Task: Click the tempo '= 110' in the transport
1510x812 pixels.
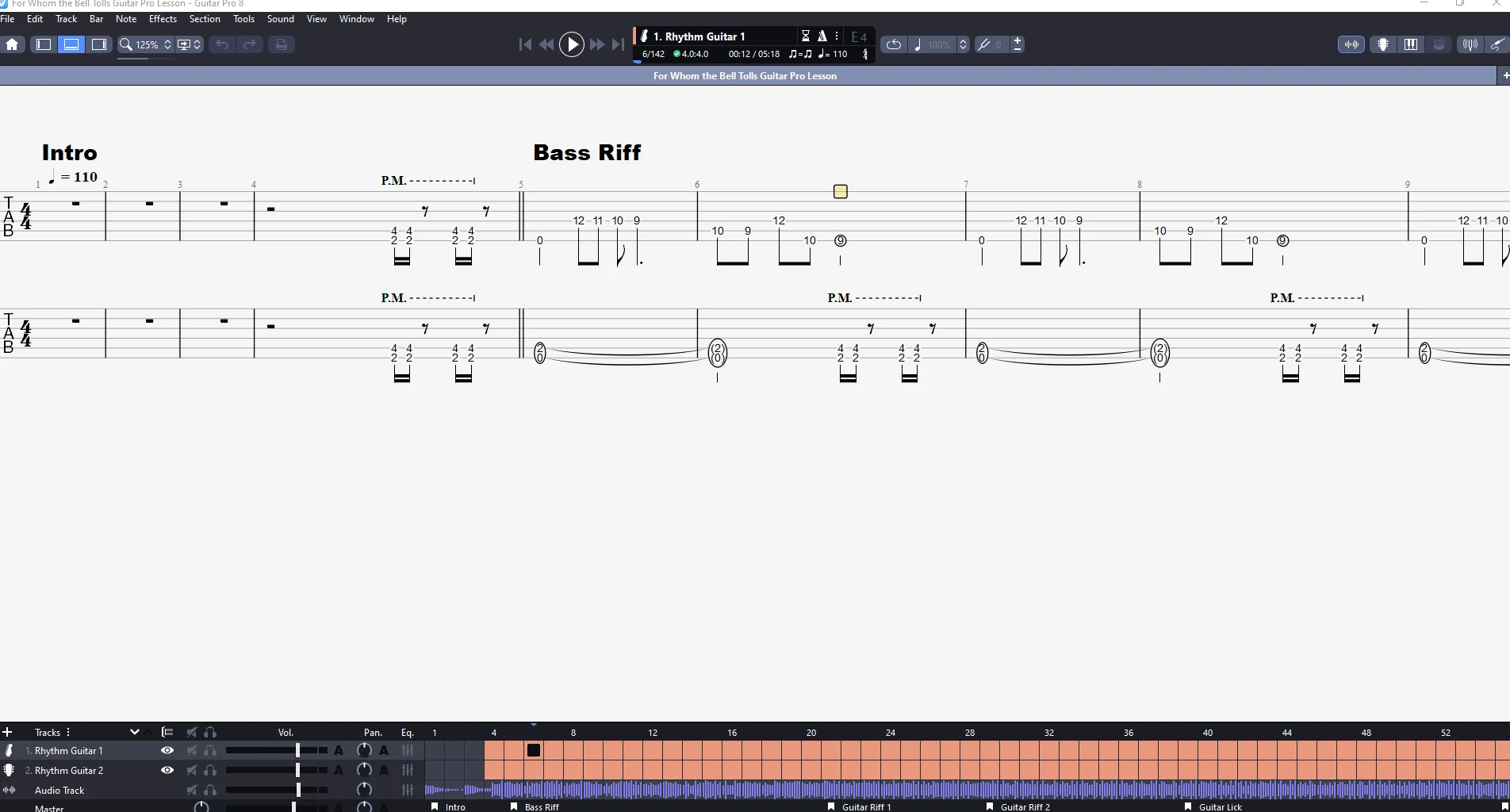Action: (834, 54)
